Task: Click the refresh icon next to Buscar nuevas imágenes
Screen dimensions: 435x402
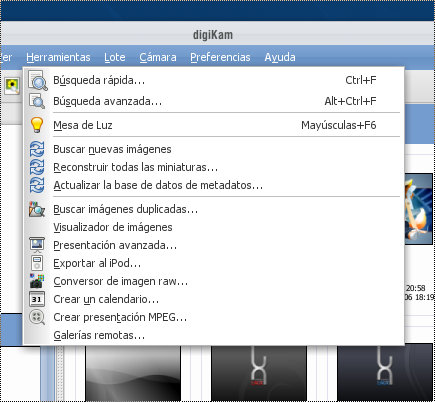Action: 37,149
